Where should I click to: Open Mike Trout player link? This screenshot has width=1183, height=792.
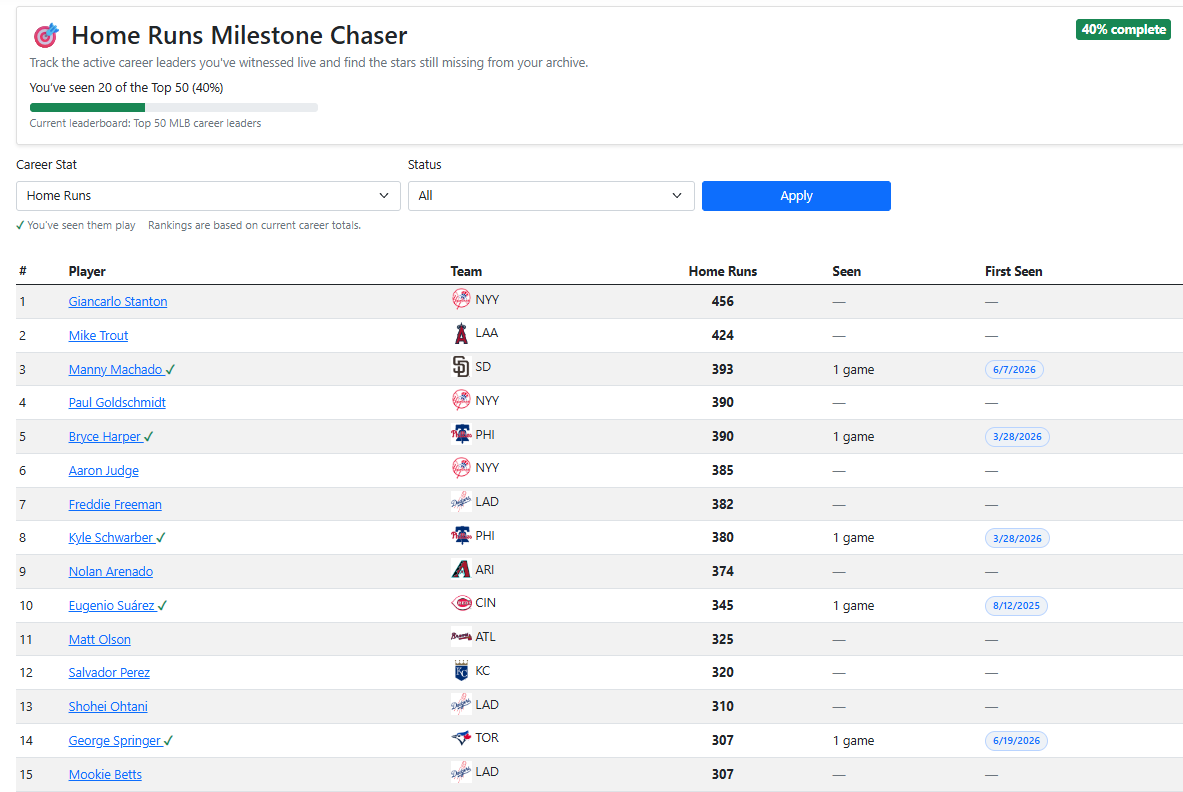click(x=98, y=336)
